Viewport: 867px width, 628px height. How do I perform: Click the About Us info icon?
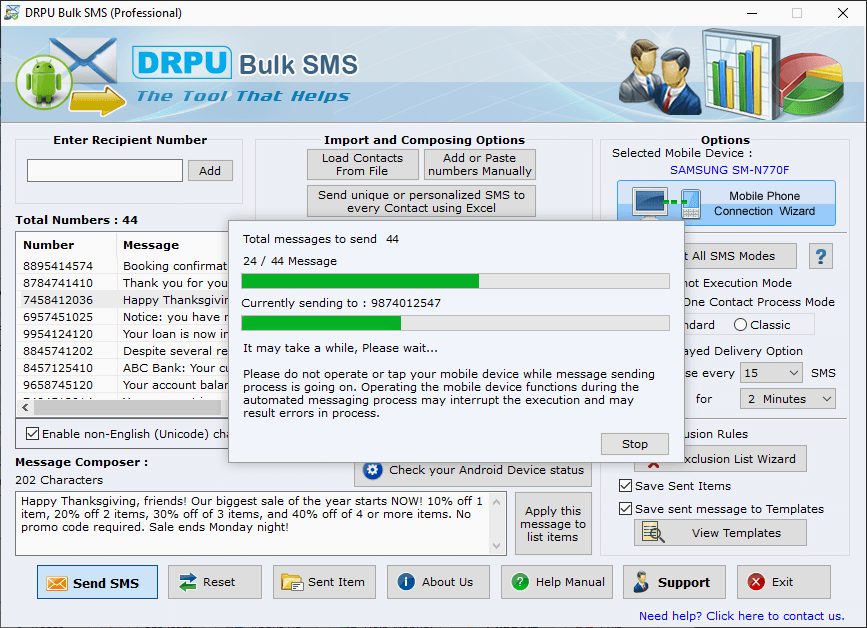pyautogui.click(x=406, y=582)
